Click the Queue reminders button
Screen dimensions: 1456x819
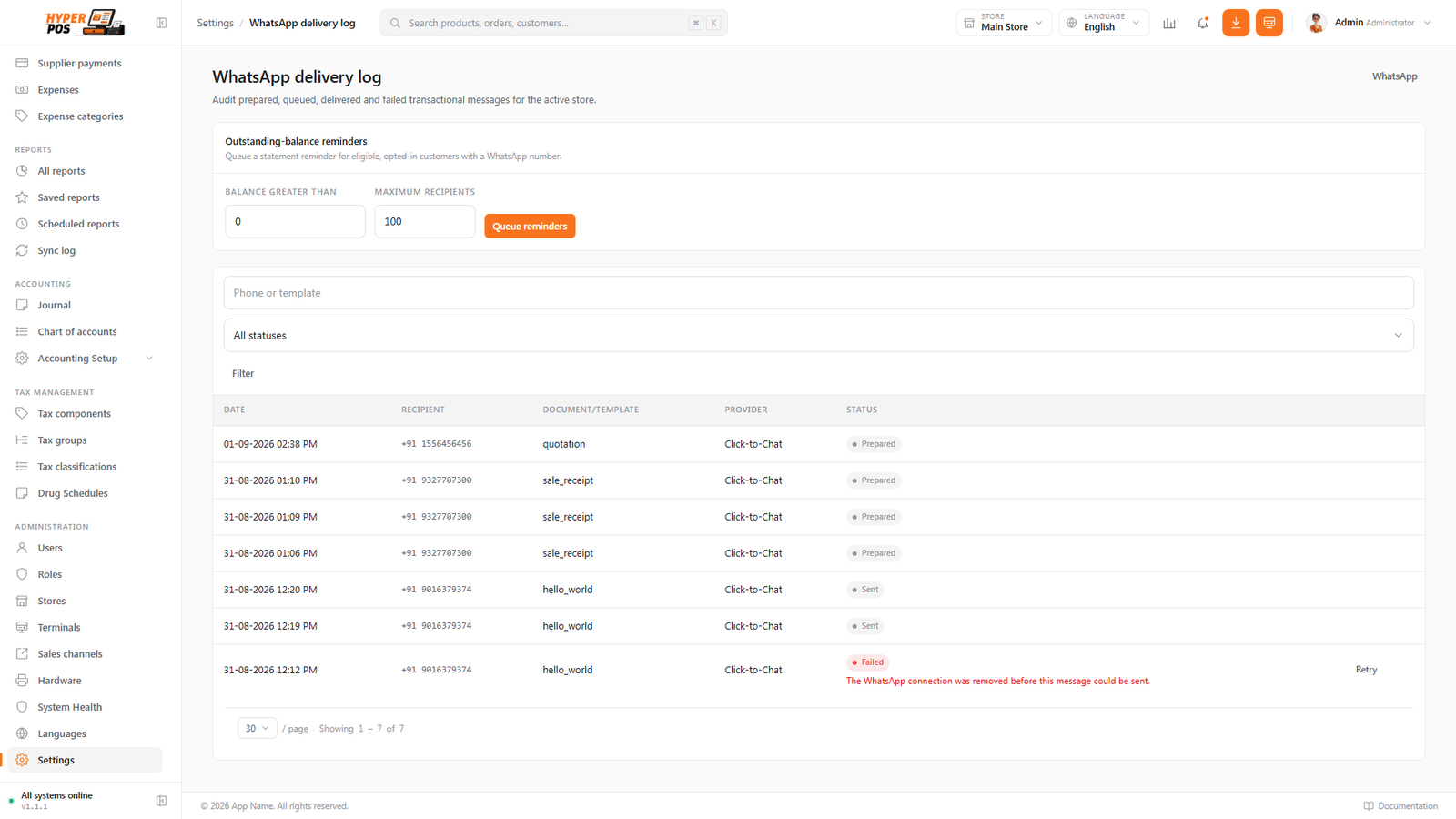pos(530,226)
